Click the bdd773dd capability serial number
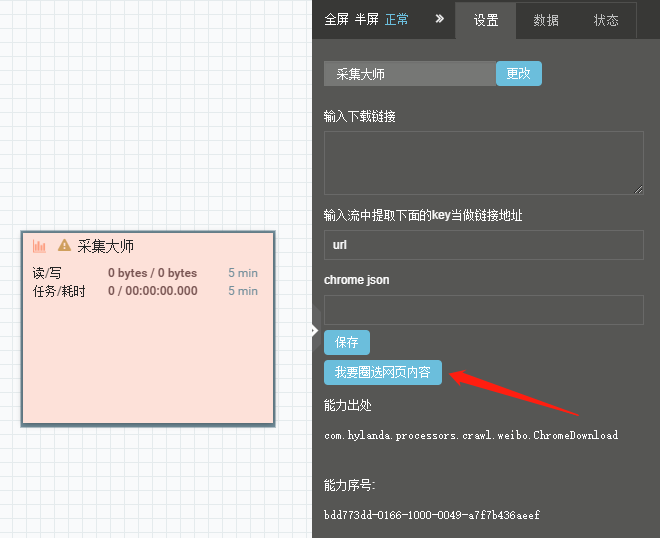 (432, 515)
